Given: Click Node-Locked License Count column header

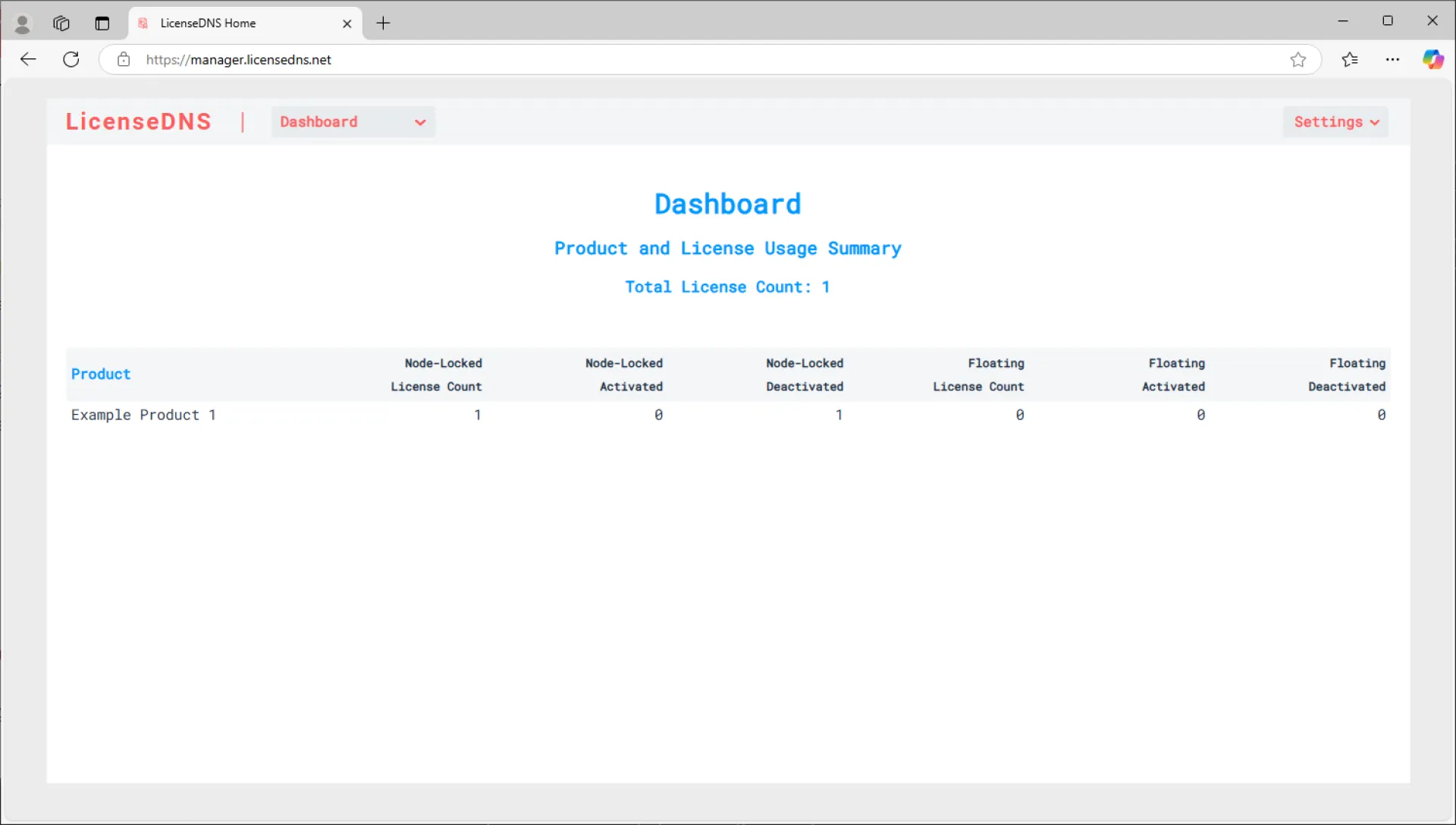Looking at the screenshot, I should click(x=436, y=375).
